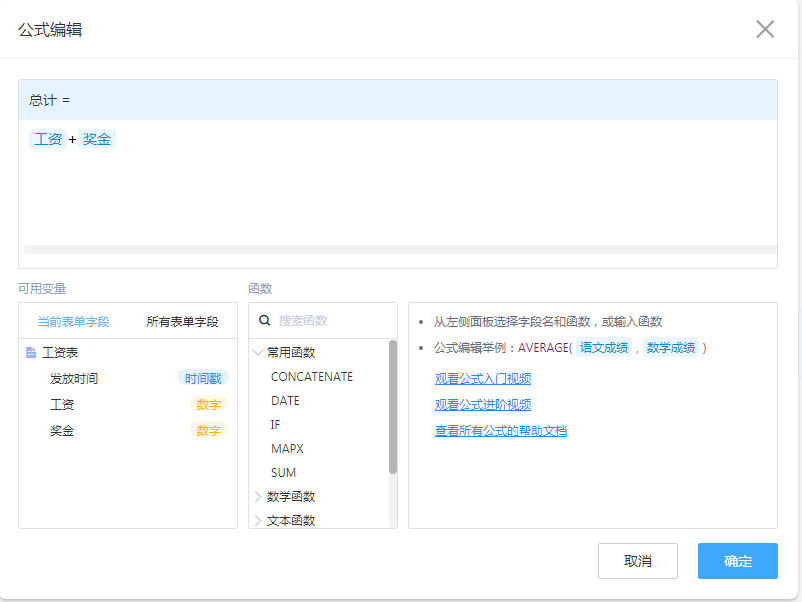This screenshot has height=602, width=802.
Task: Open the 观看公式入门视频 link
Action: pyautogui.click(x=482, y=379)
